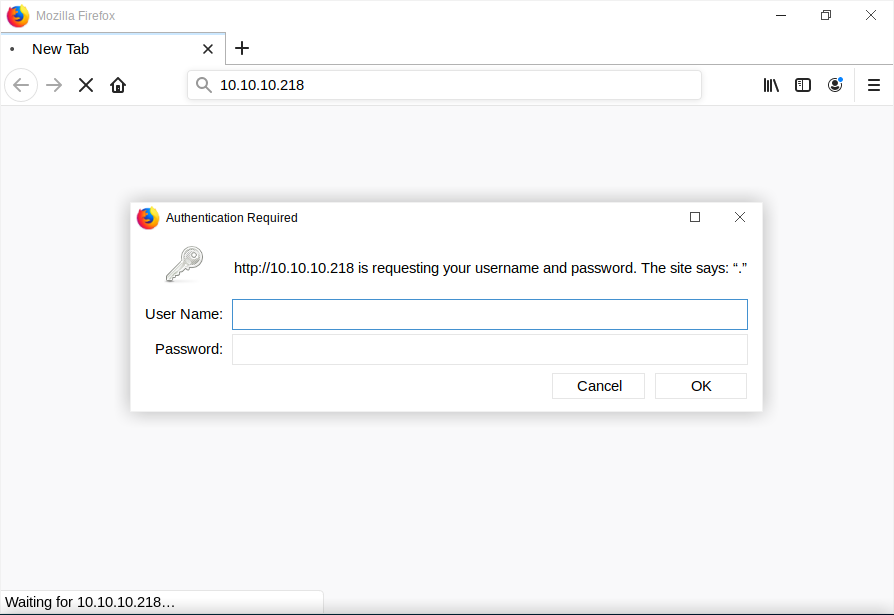Click the search magnifier in address bar
This screenshot has height=615, width=894.
204,85
